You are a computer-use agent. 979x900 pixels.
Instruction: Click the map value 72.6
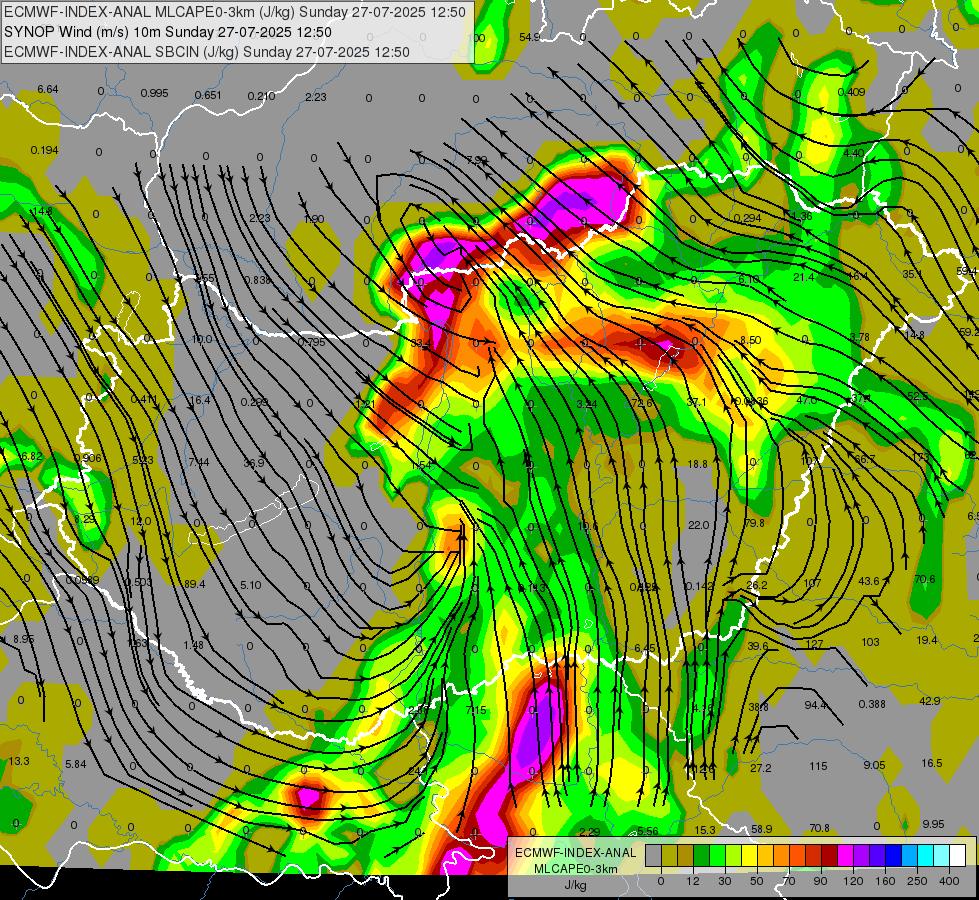[x=642, y=403]
